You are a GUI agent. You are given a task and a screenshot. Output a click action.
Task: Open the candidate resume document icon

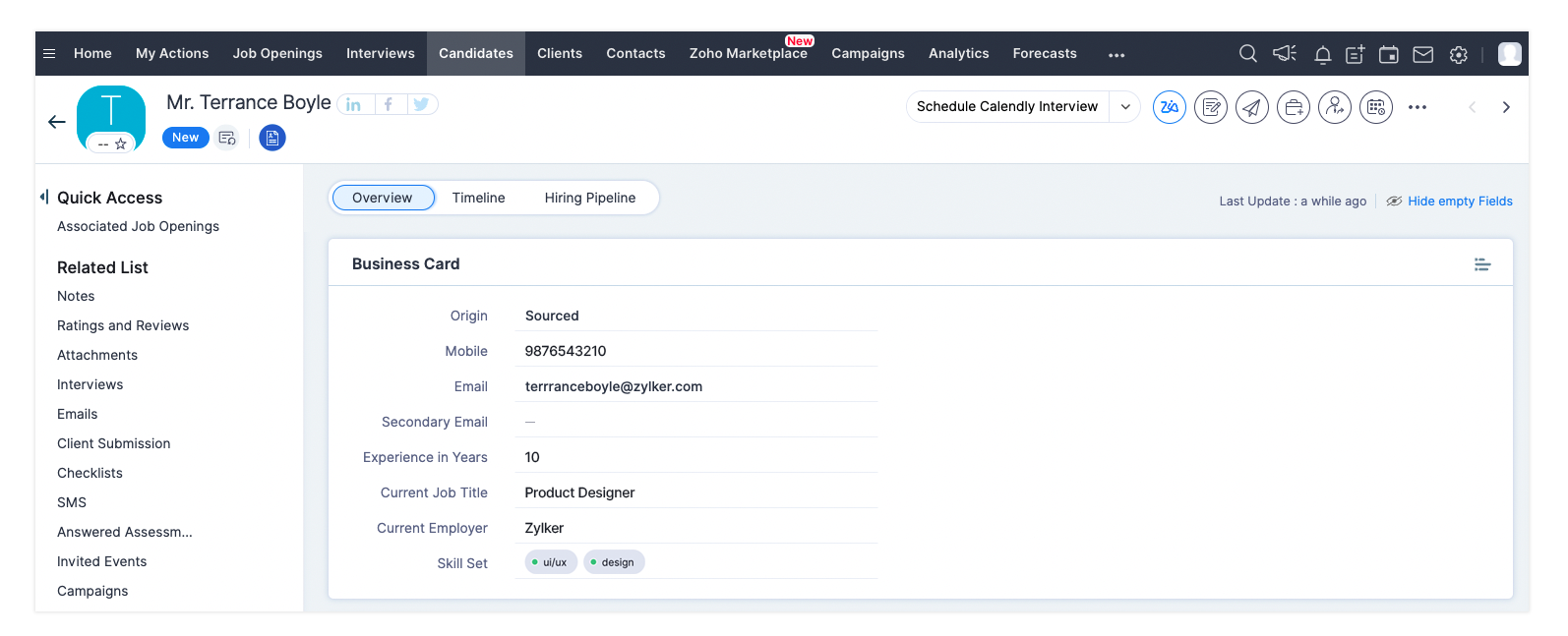coord(272,139)
